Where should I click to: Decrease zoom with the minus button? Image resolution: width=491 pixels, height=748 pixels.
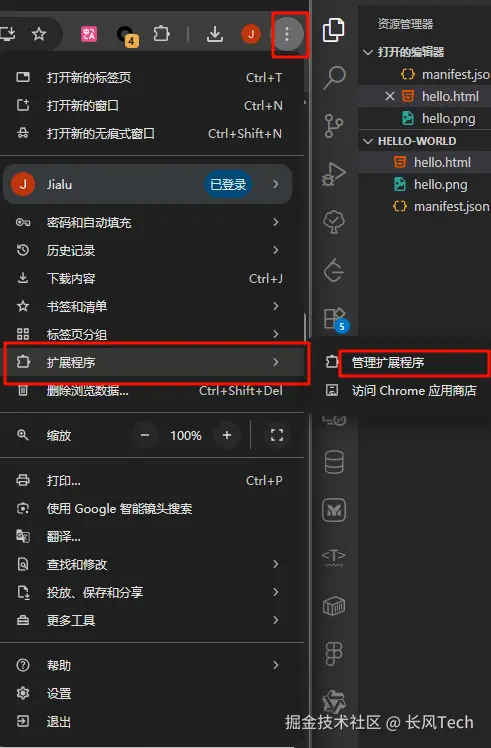pyautogui.click(x=145, y=435)
